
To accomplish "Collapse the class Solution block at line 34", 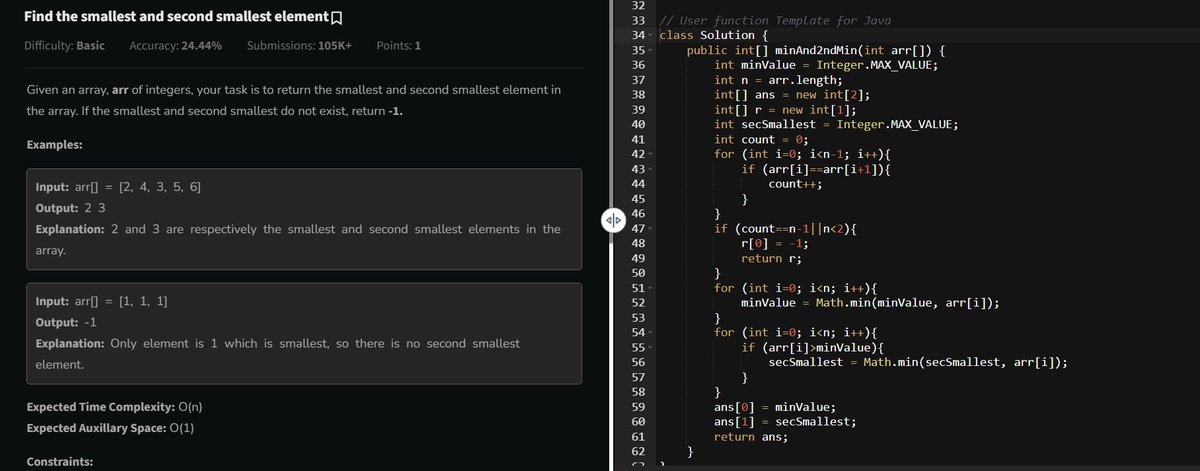I will click(x=651, y=35).
